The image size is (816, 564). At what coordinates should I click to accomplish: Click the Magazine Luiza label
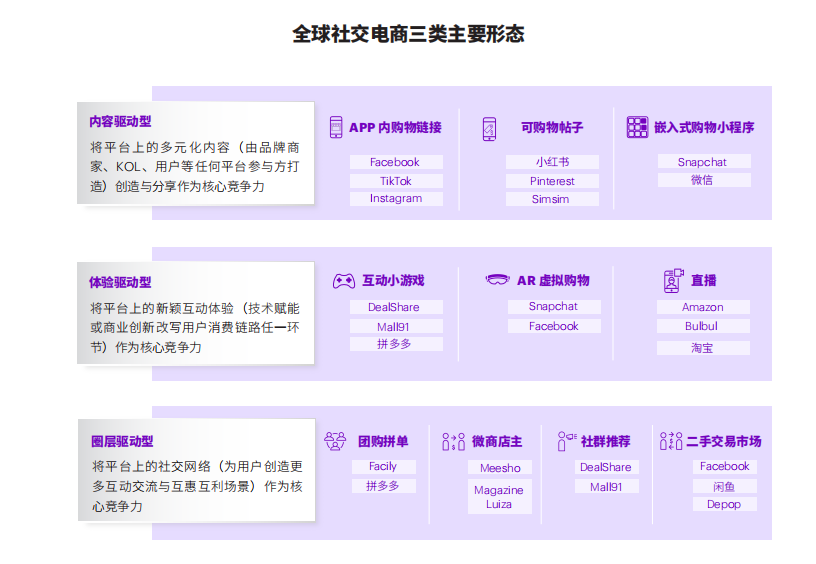(498, 497)
